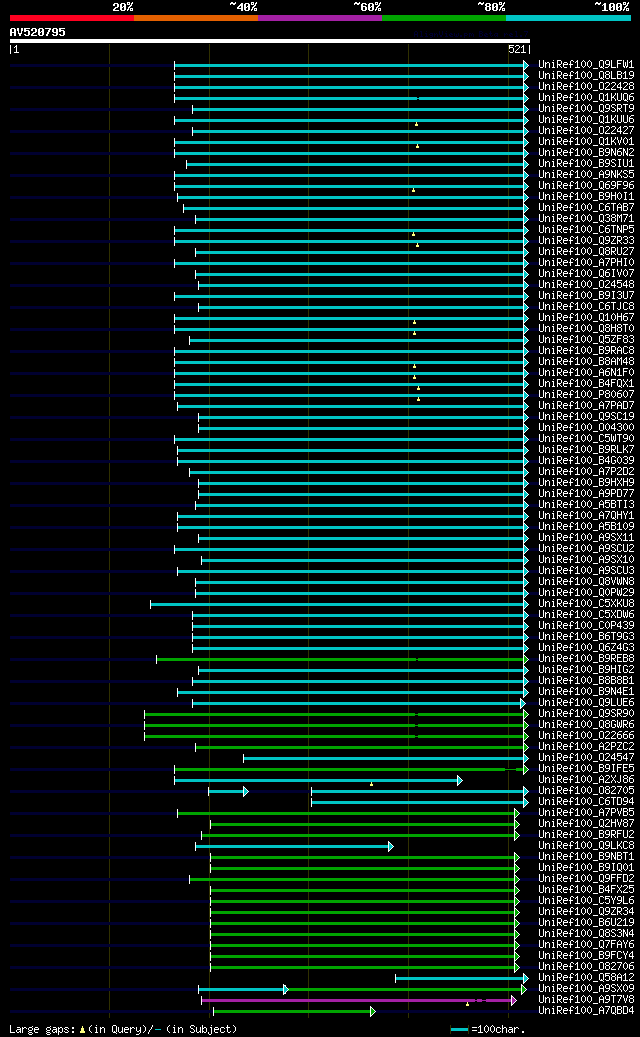Click the purple ~60% identity legend segment
This screenshot has height=1037, width=640.
click(x=320, y=18)
